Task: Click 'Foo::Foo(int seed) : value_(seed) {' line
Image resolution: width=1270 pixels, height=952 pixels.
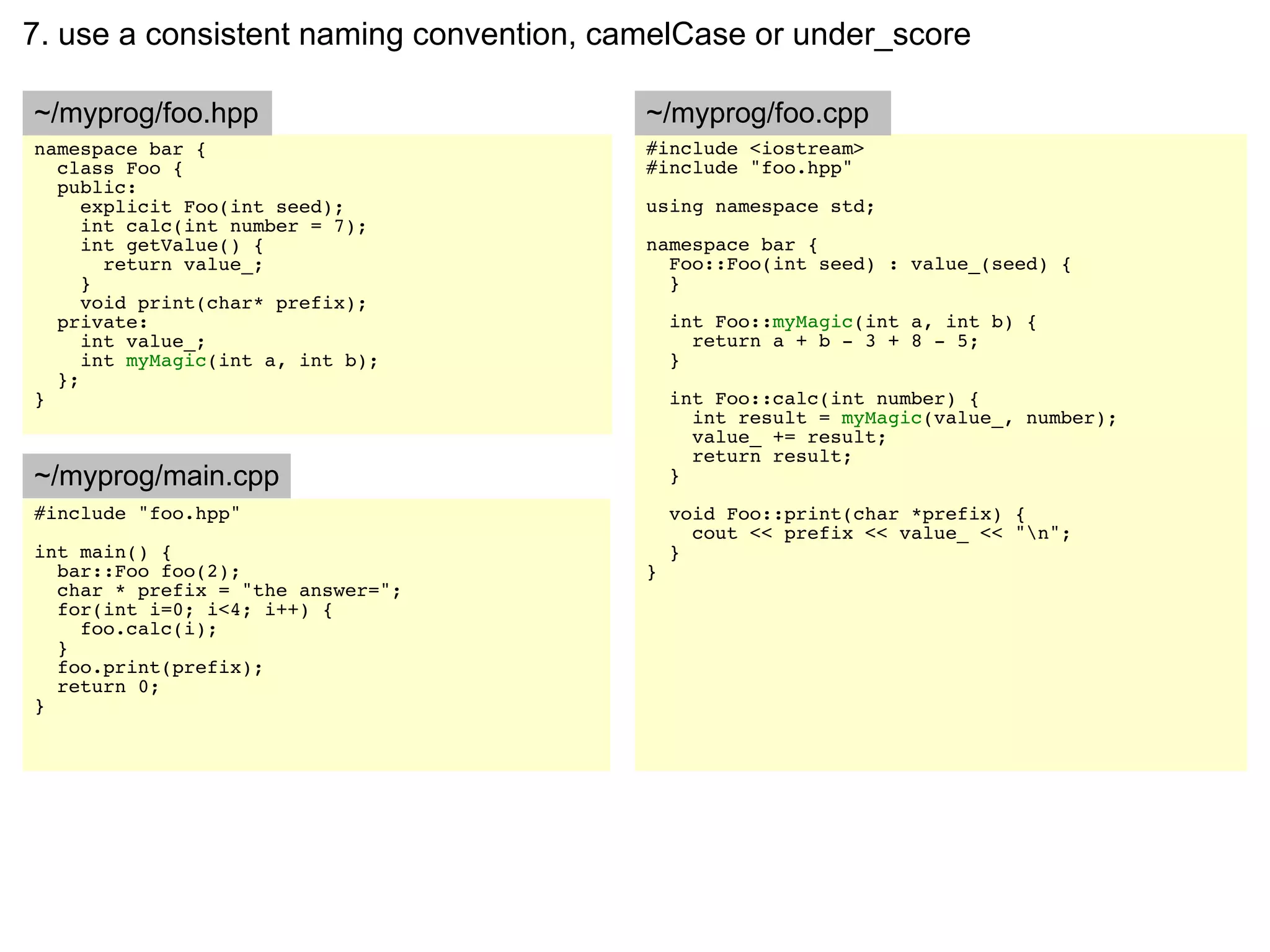Action: tap(870, 265)
